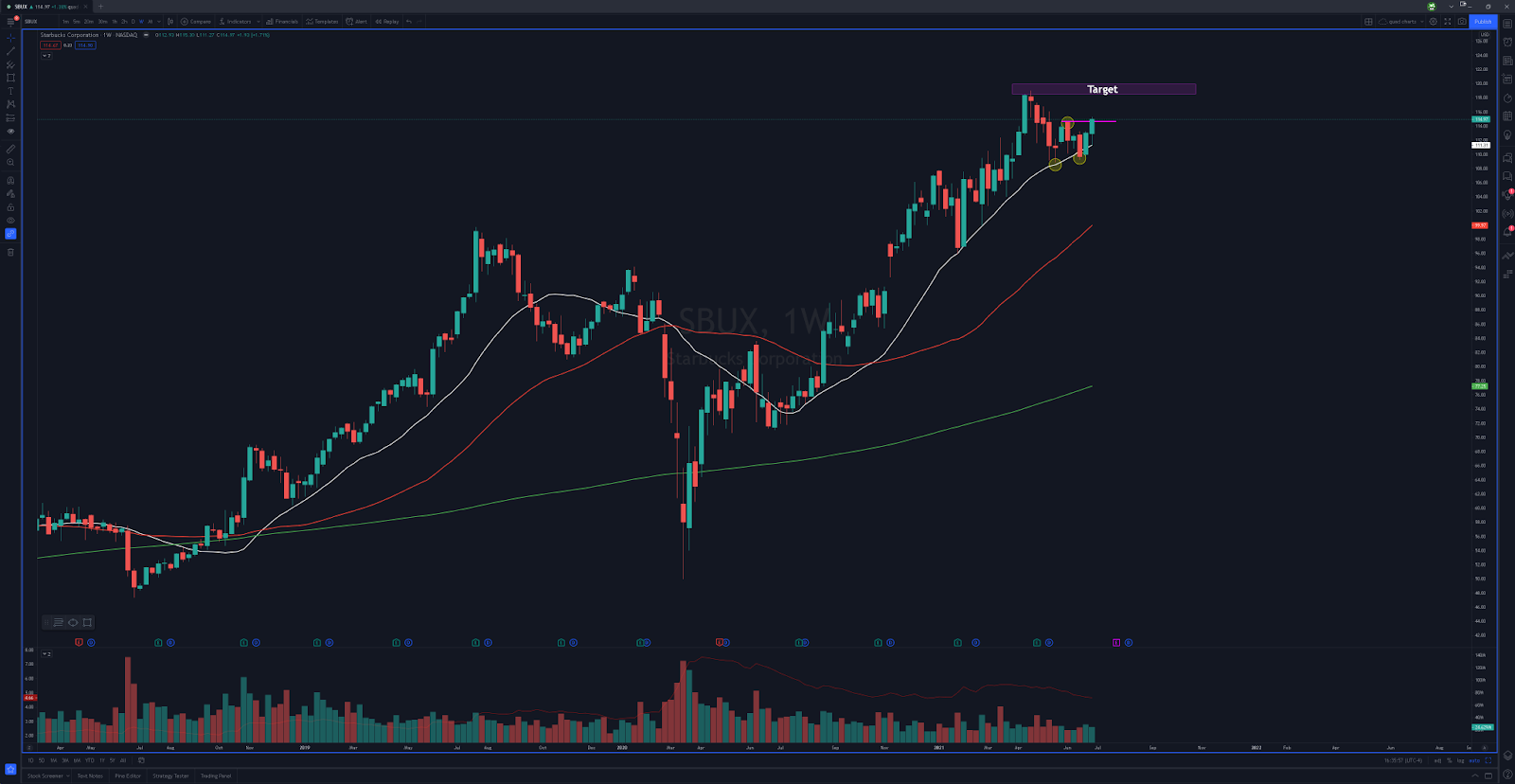Open the hamburger main menu
This screenshot has height=784, width=1515.
click(10, 21)
